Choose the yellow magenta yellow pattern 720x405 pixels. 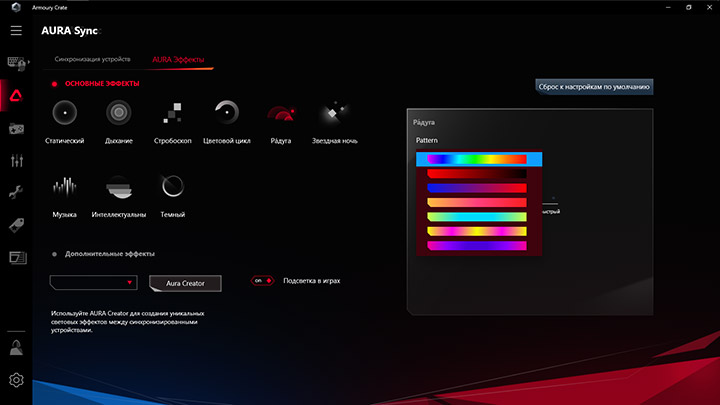click(x=477, y=231)
